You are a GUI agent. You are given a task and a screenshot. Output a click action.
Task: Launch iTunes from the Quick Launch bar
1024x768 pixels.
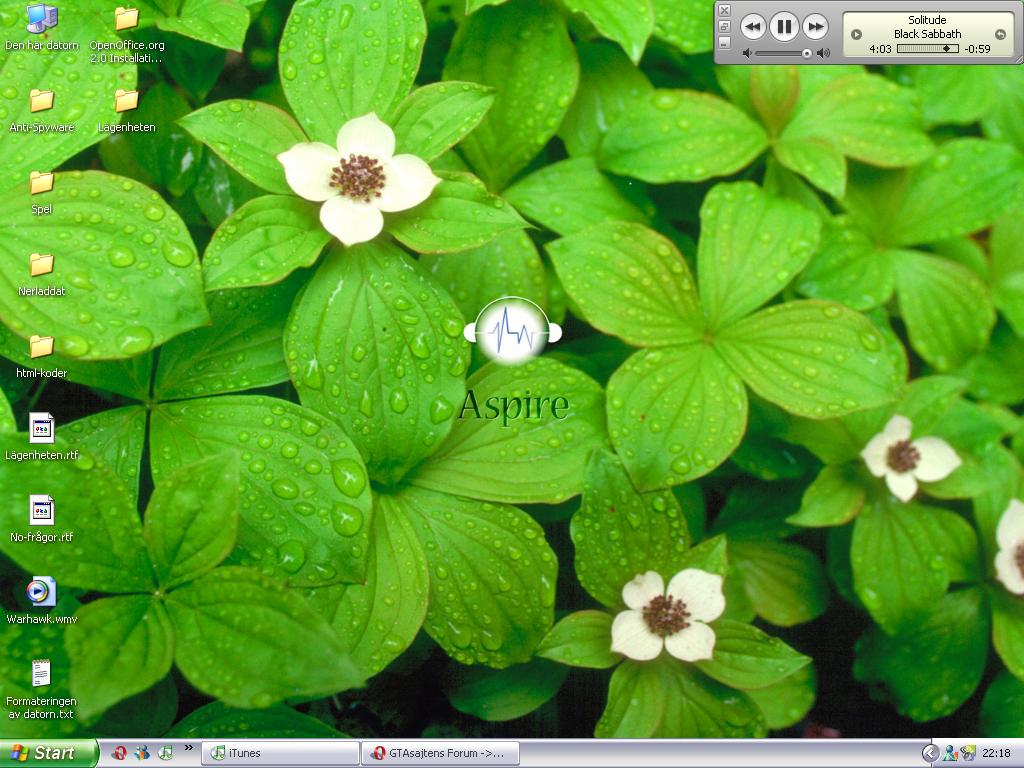tap(166, 753)
